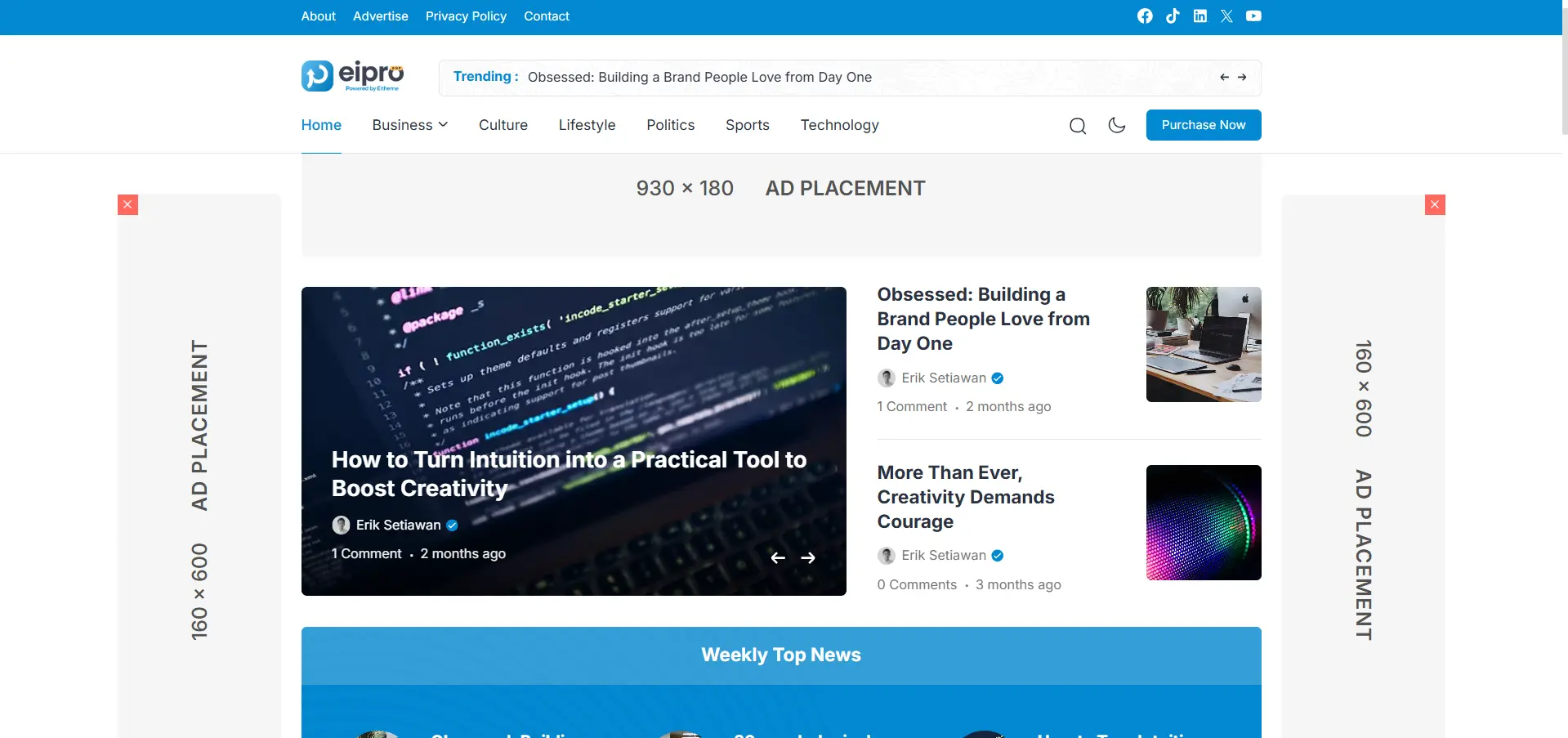
Task: Close the right sidebar ad
Action: 1435,204
